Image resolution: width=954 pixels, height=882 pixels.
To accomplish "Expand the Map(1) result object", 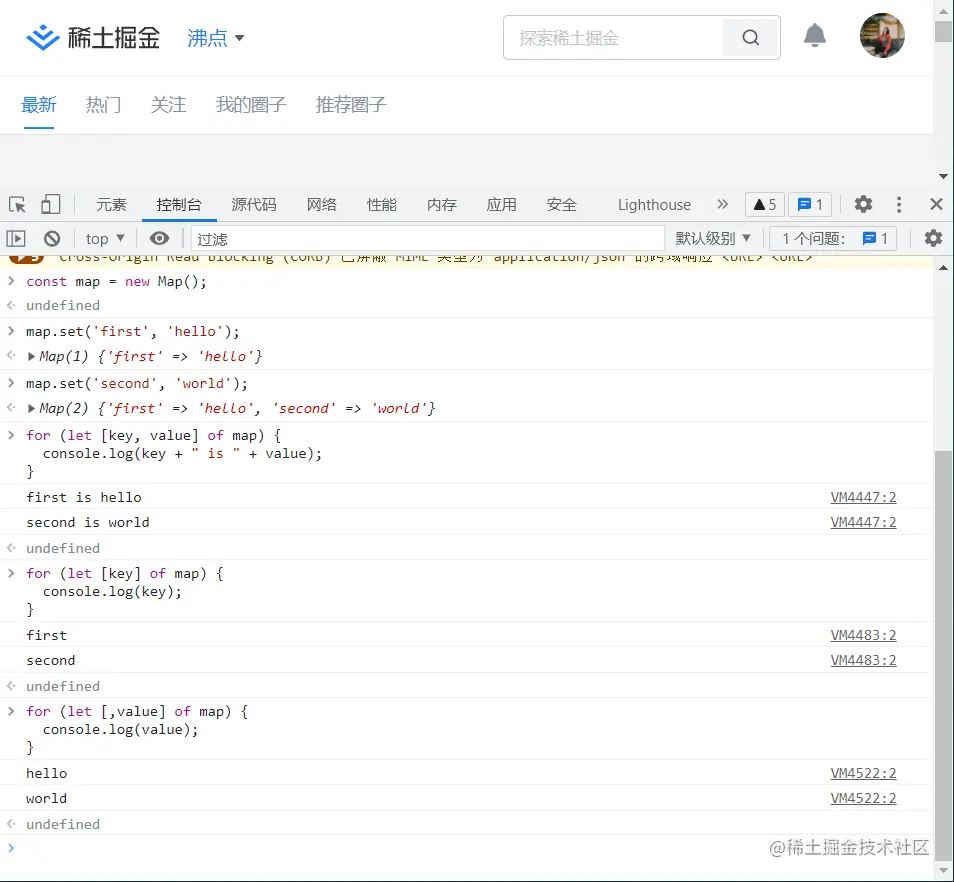I will pos(31,356).
